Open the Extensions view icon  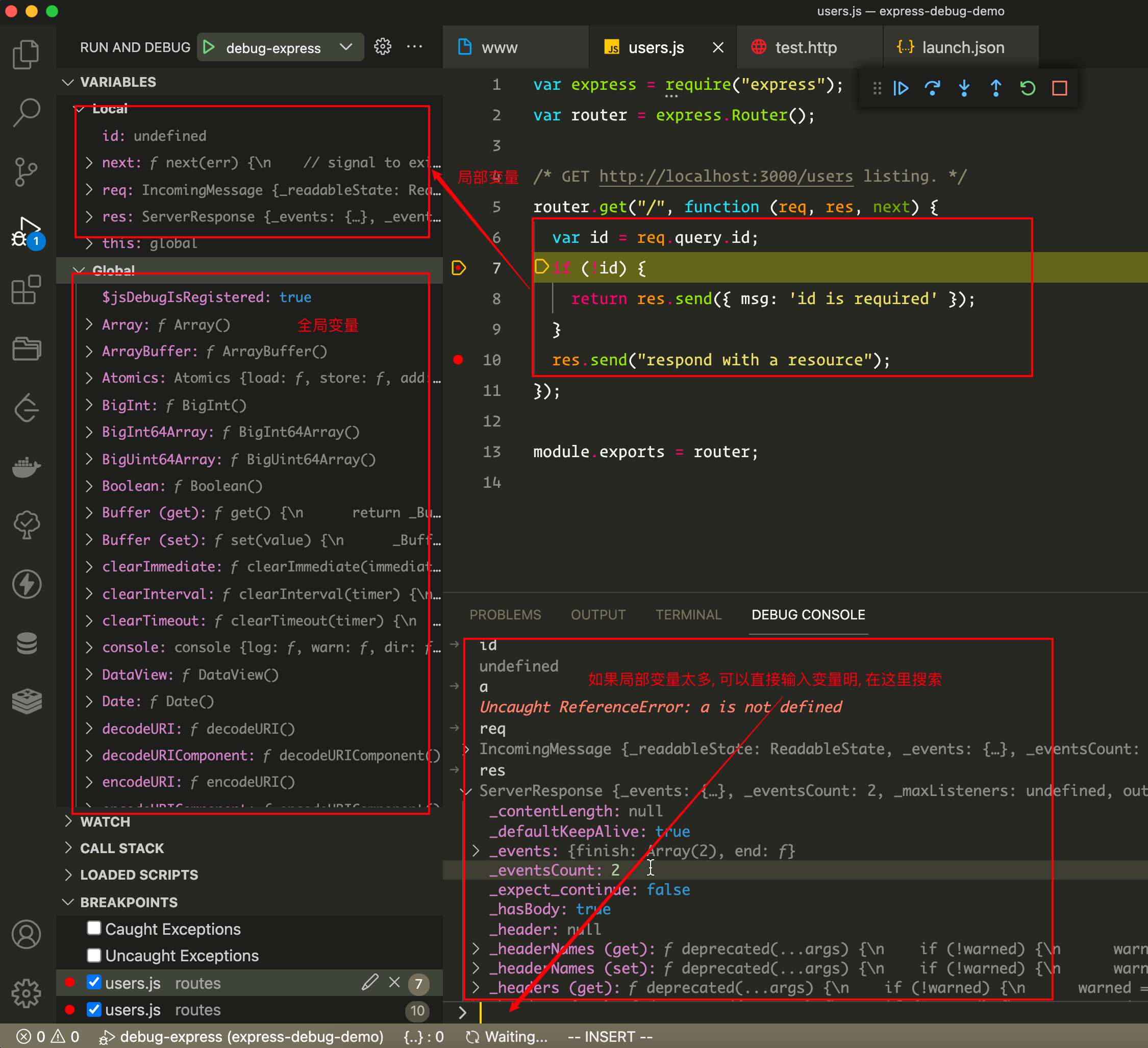[26, 290]
